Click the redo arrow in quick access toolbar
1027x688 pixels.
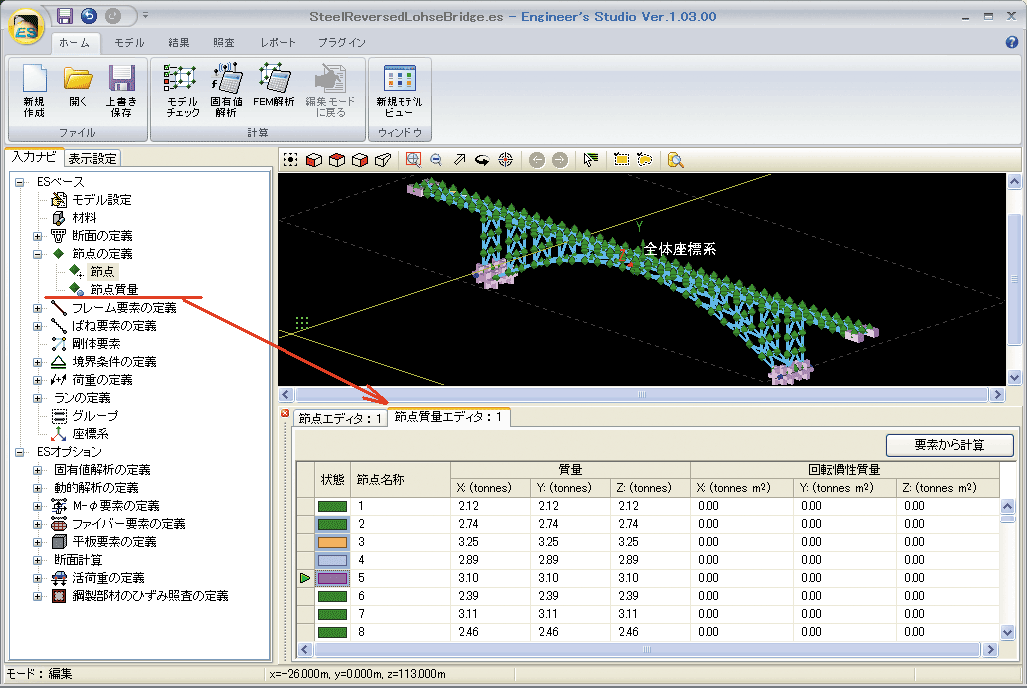(x=113, y=16)
